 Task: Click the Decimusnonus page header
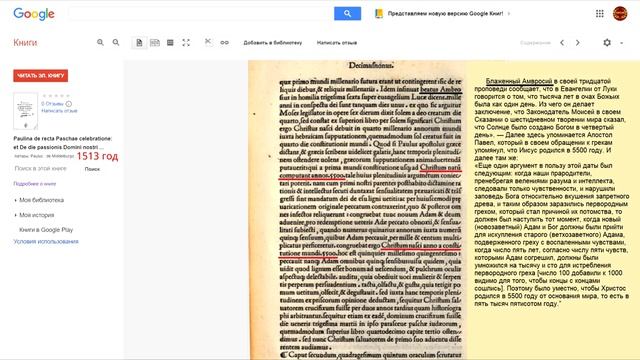point(371,65)
